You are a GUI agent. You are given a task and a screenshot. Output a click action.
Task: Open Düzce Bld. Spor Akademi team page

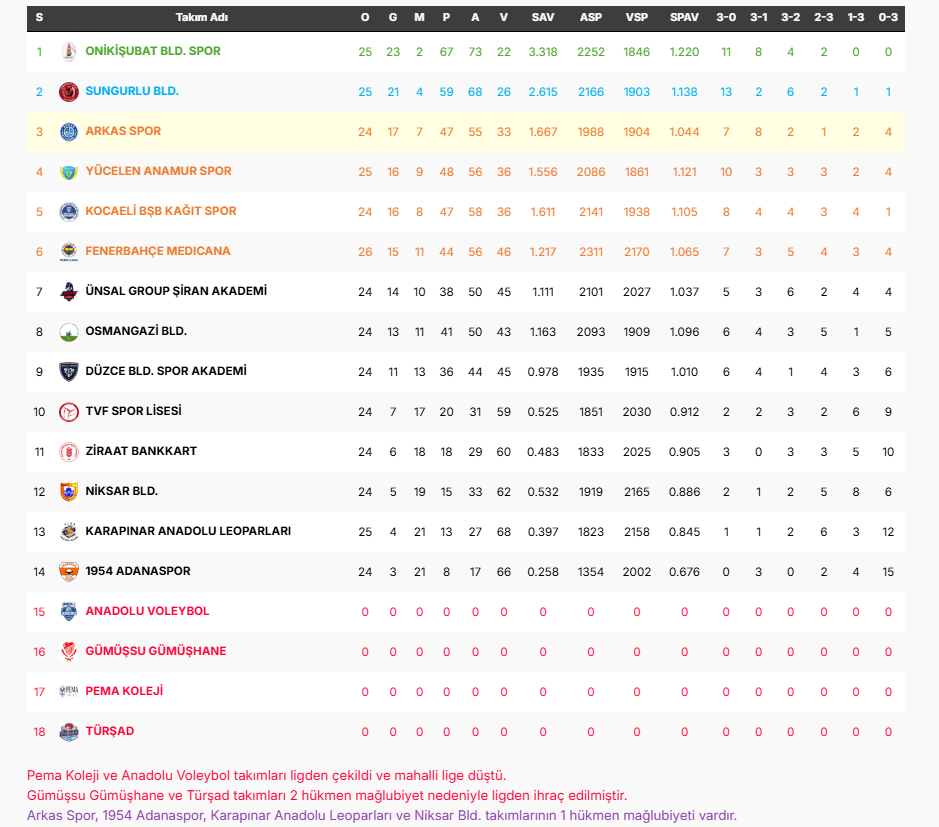pos(166,371)
